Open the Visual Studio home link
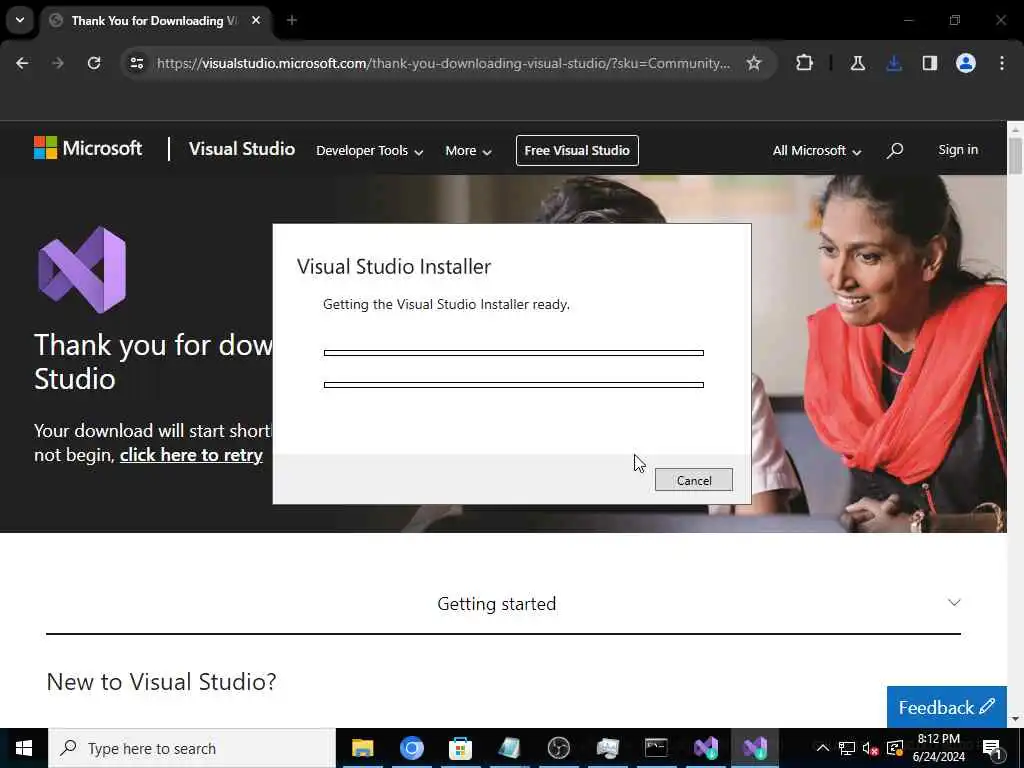Viewport: 1024px width, 768px height. click(242, 149)
